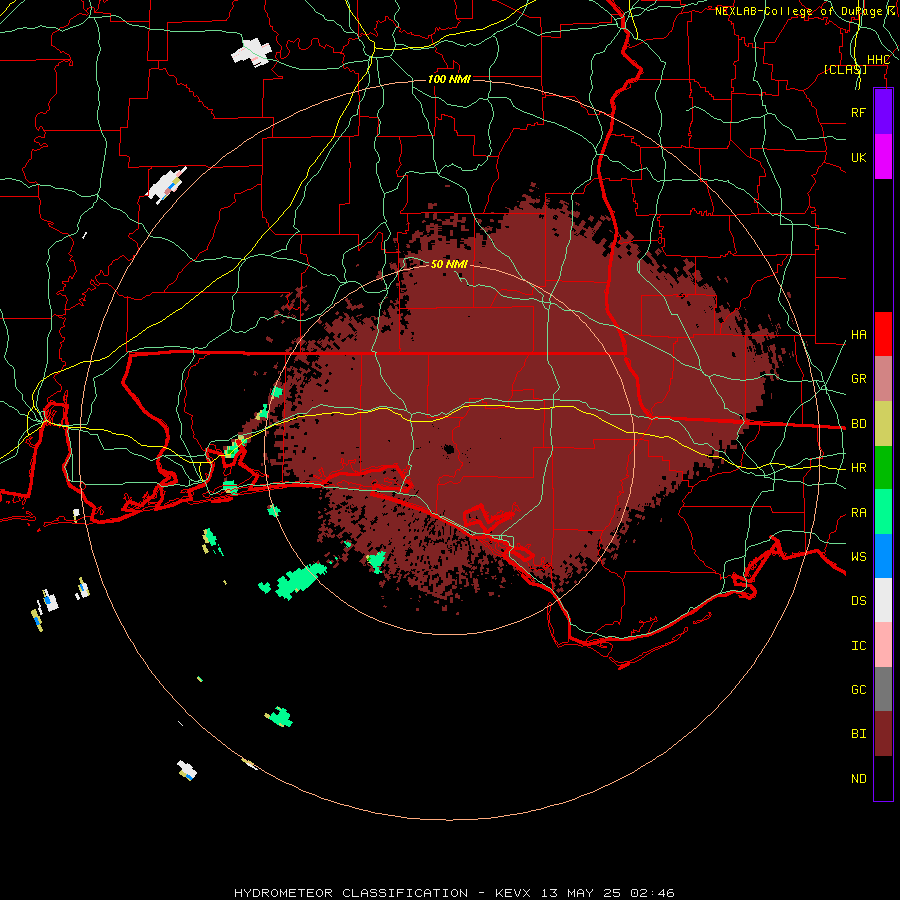The image size is (900, 900).
Task: Click the HYDROMETEOR CLASSIFICATION title caption
Action: (350, 893)
